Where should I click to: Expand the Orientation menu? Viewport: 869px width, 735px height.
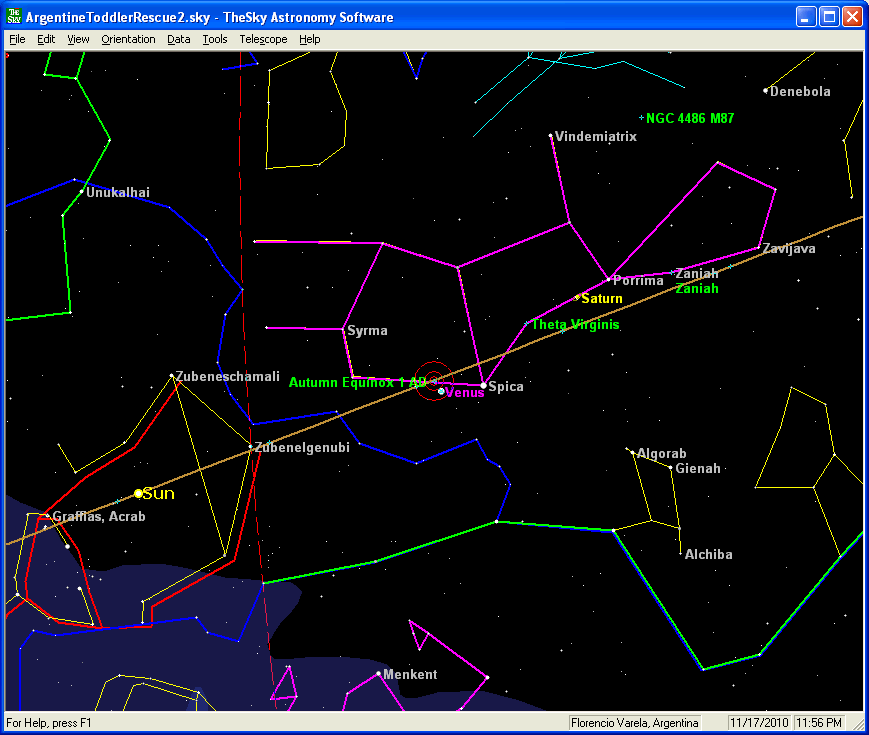(128, 39)
